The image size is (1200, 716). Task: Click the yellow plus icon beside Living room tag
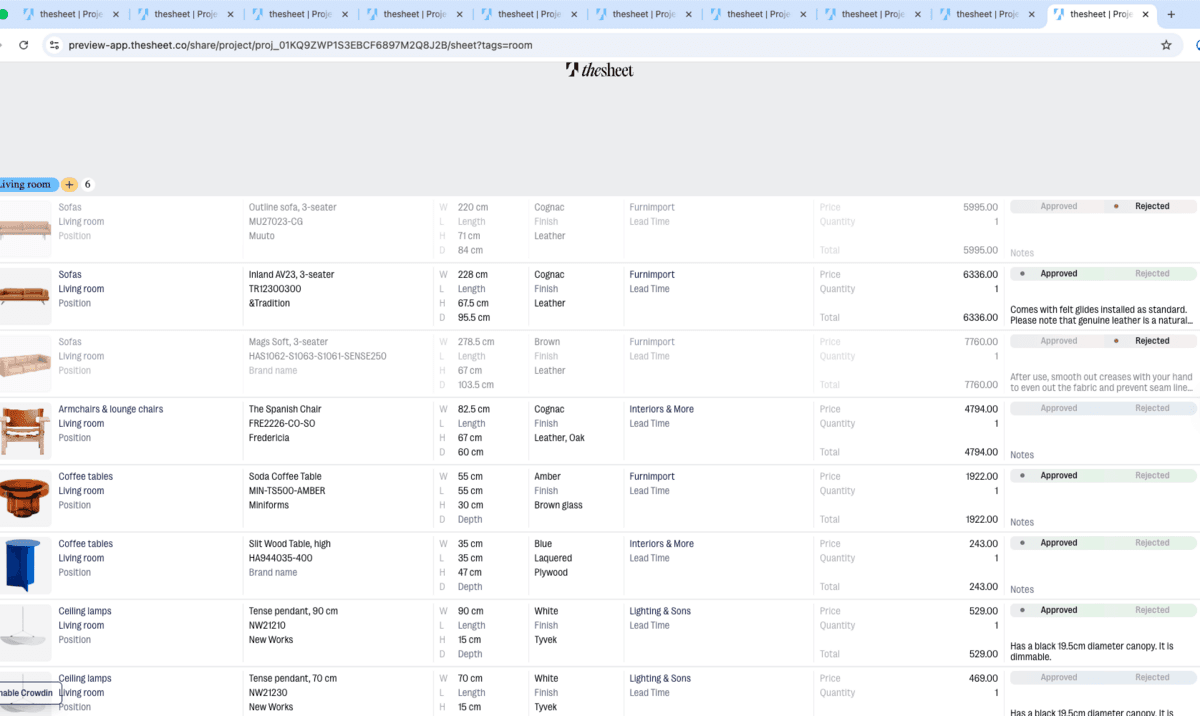click(x=69, y=185)
